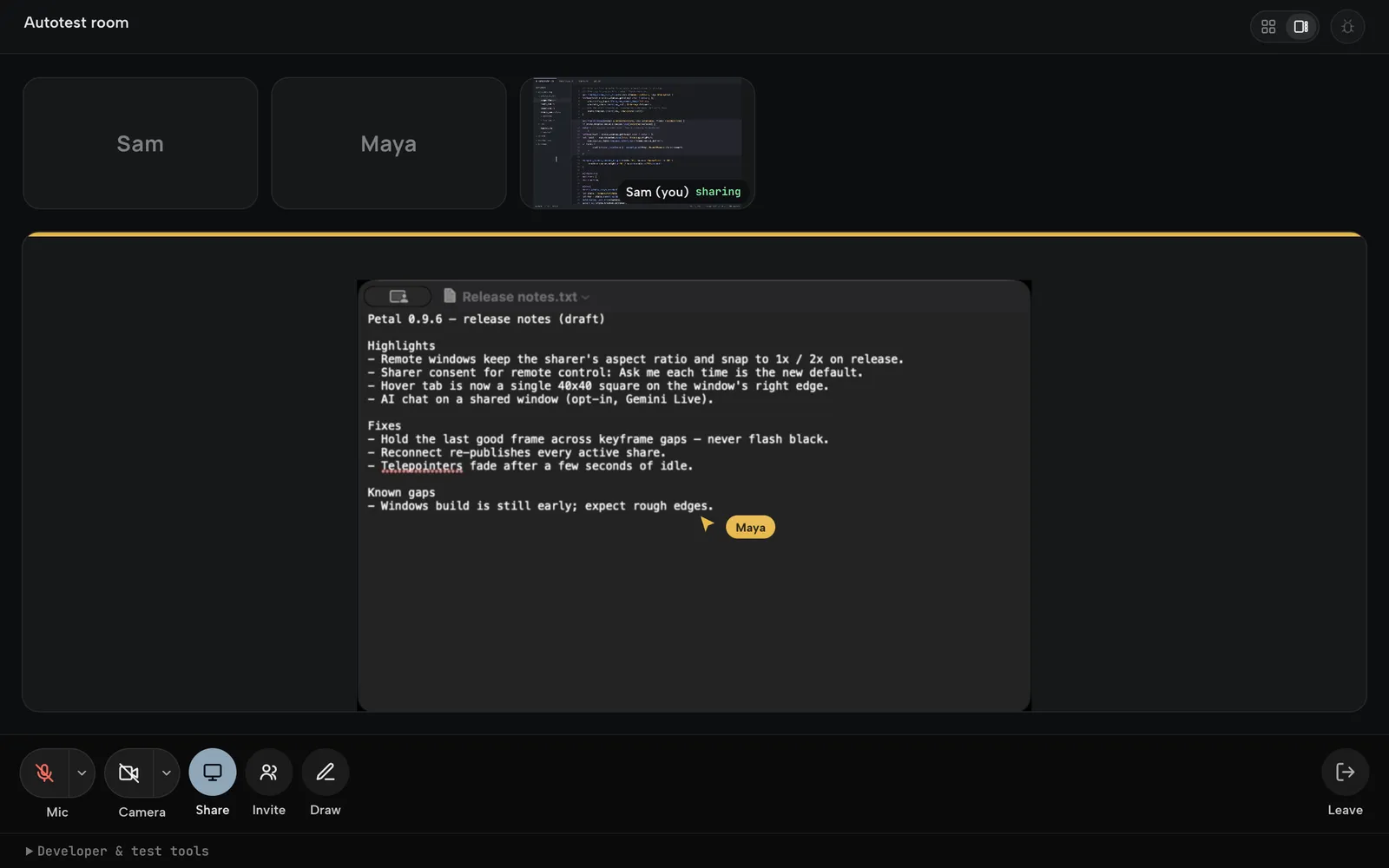Select Sam's participant tile
The image size is (1389, 868).
[x=141, y=143]
